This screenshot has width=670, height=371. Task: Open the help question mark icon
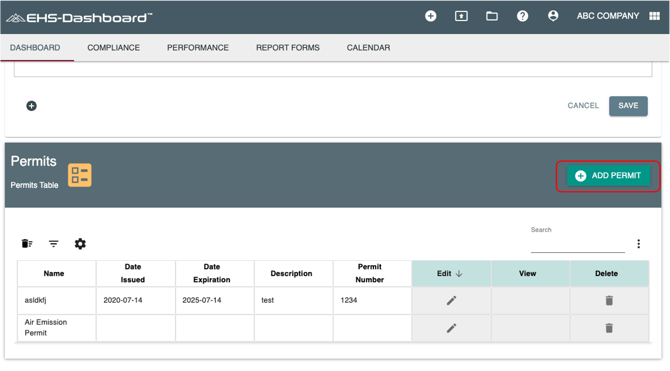click(522, 16)
